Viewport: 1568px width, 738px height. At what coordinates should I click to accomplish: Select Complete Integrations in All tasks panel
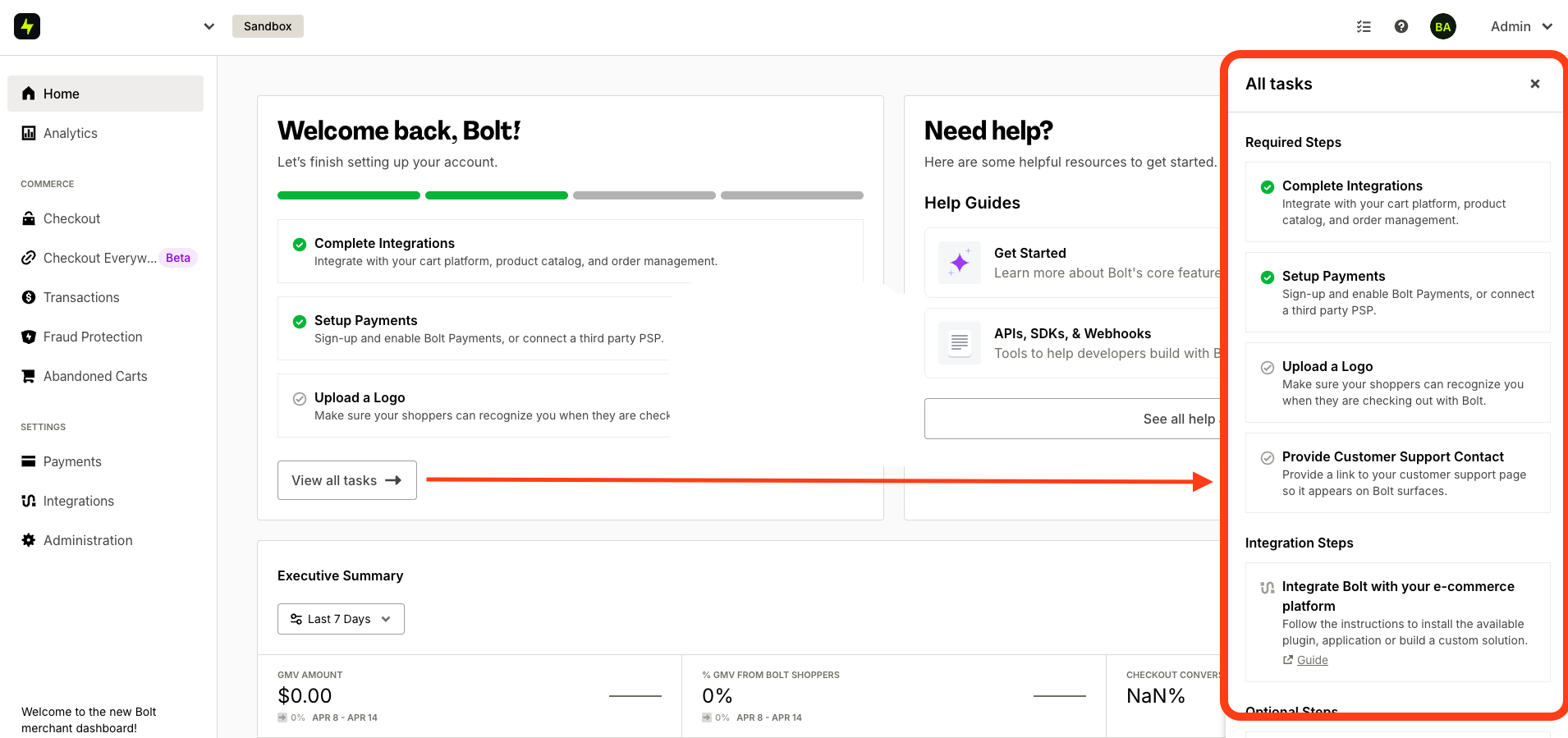pyautogui.click(x=1398, y=202)
